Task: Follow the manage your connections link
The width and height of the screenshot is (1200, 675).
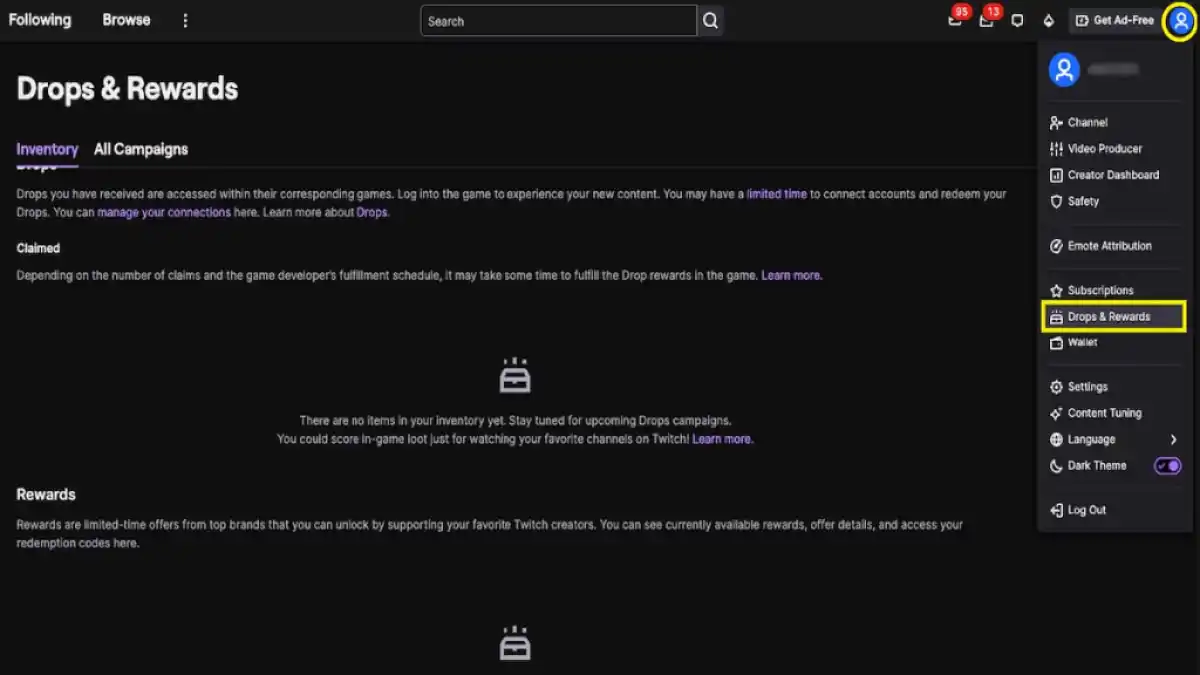Action: [x=164, y=213]
